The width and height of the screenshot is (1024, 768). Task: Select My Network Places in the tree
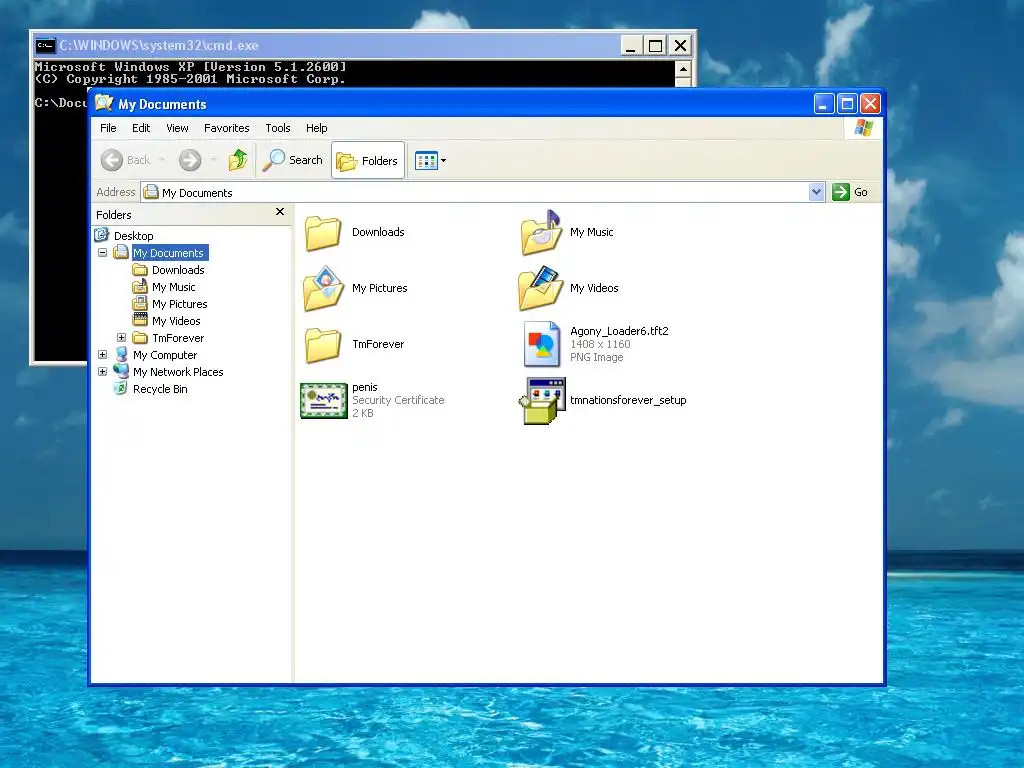178,372
